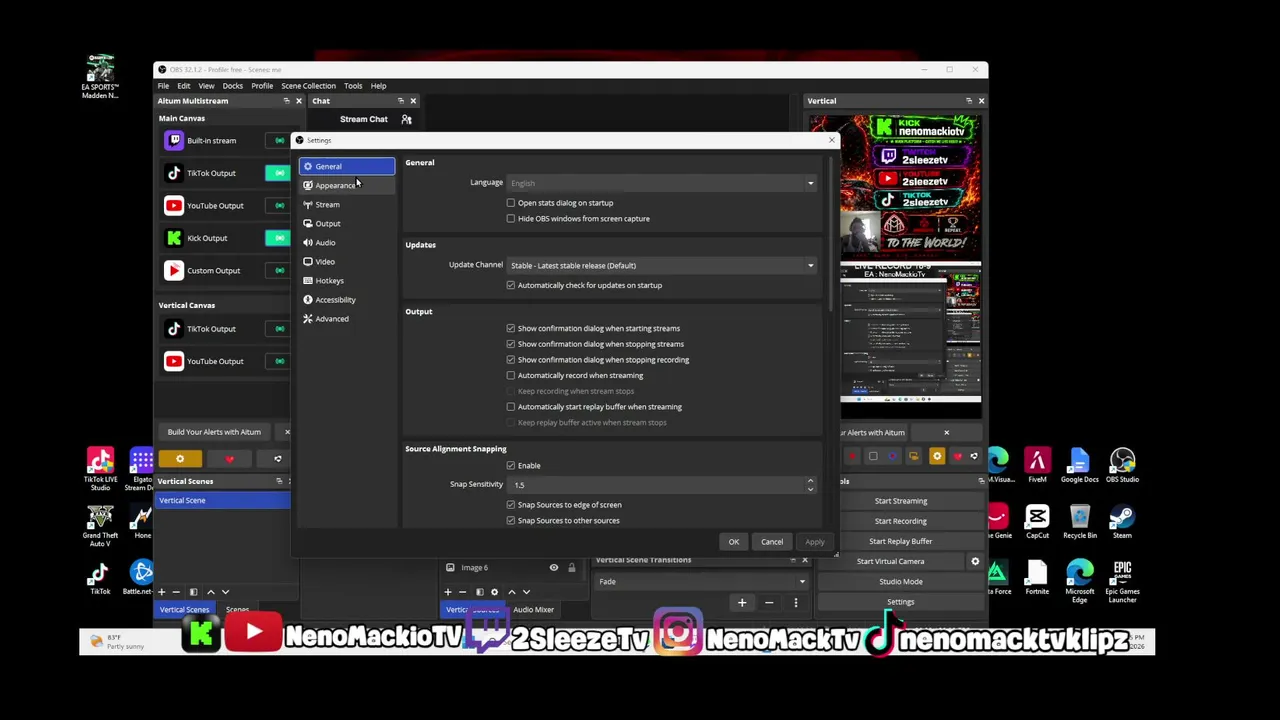Toggle confirmation dialog when starting streams
Image resolution: width=1280 pixels, height=720 pixels.
[511, 328]
